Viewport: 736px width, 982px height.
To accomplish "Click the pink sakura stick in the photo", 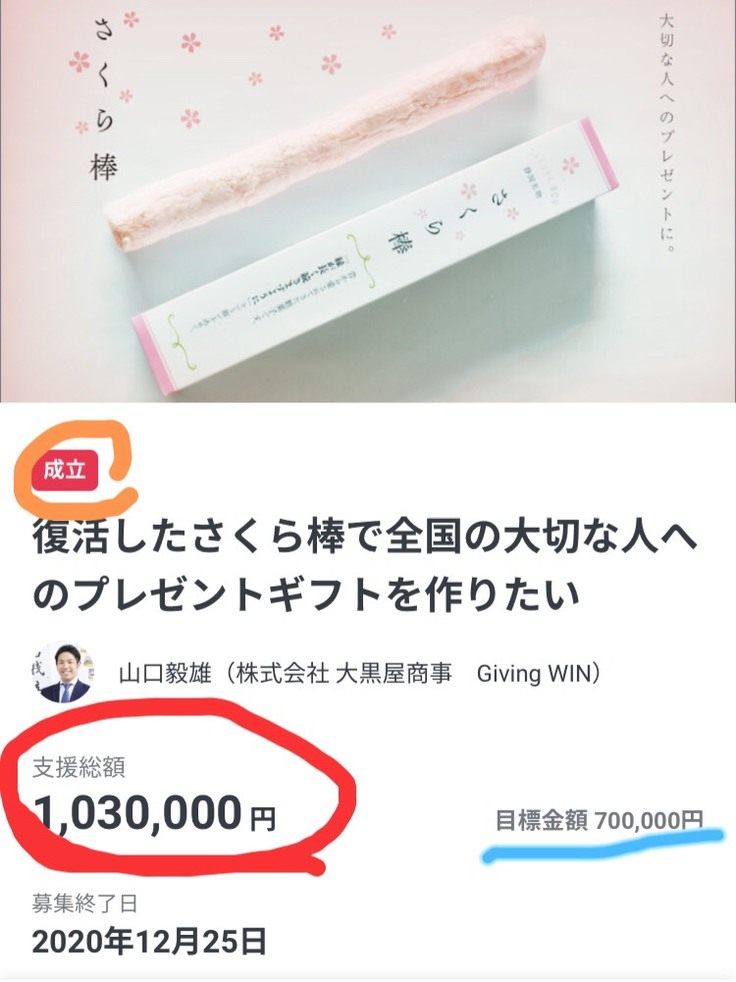I will [x=326, y=132].
